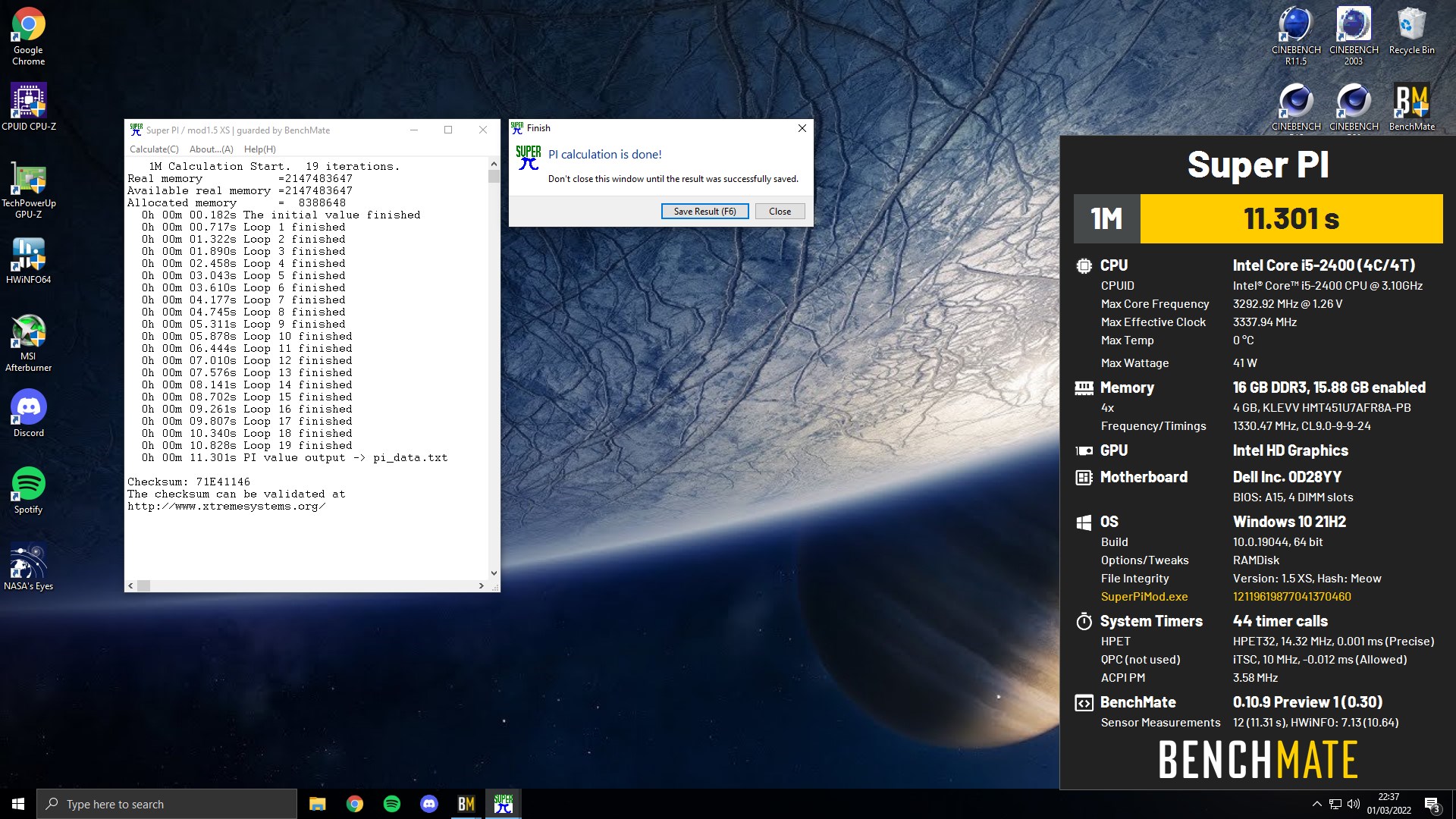Click the taskbar search box
This screenshot has height=819, width=1456.
point(167,804)
